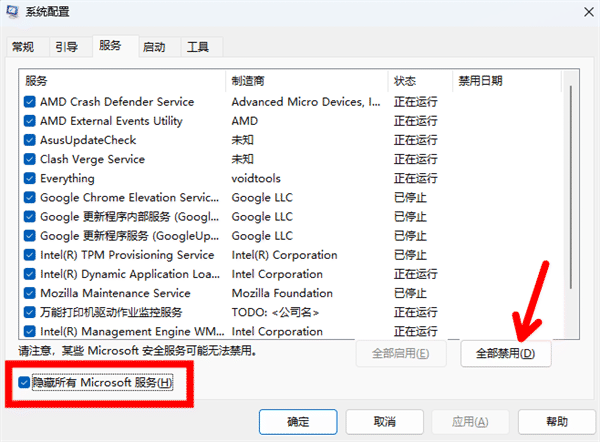Toggle the Everything service checkbox

(29, 178)
